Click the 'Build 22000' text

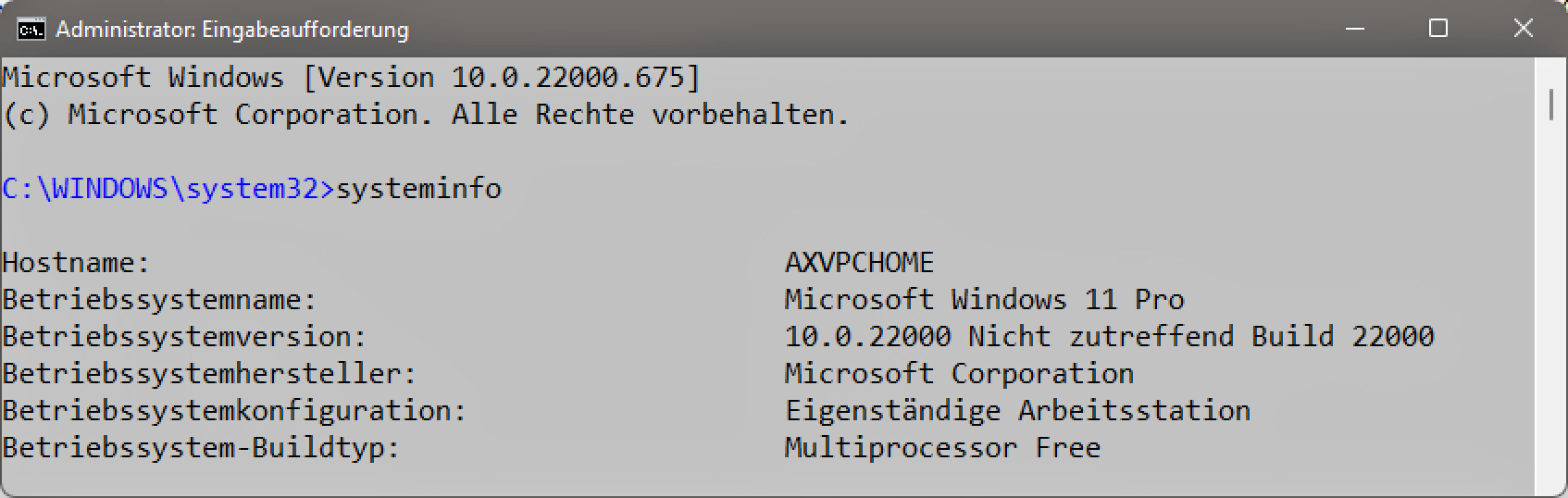point(1342,337)
